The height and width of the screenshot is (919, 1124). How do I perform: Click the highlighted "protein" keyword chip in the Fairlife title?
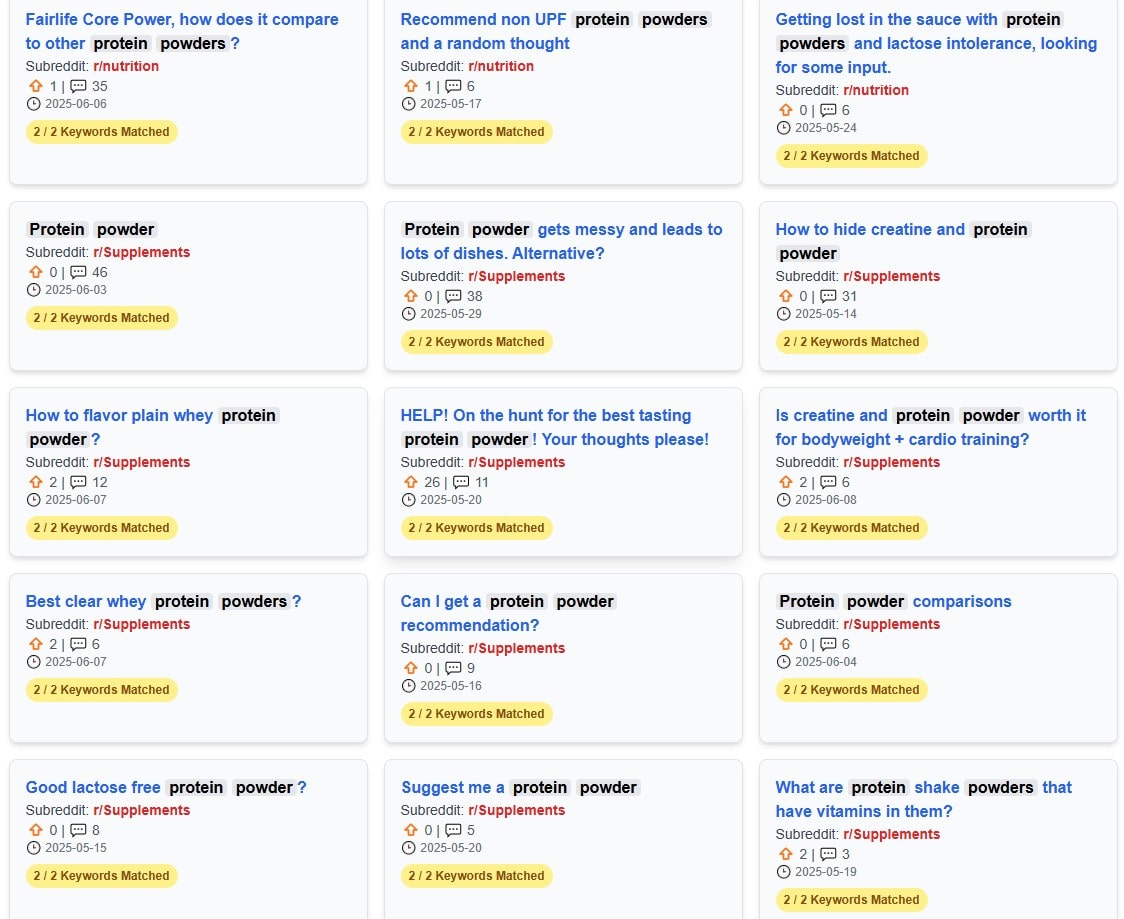point(121,43)
